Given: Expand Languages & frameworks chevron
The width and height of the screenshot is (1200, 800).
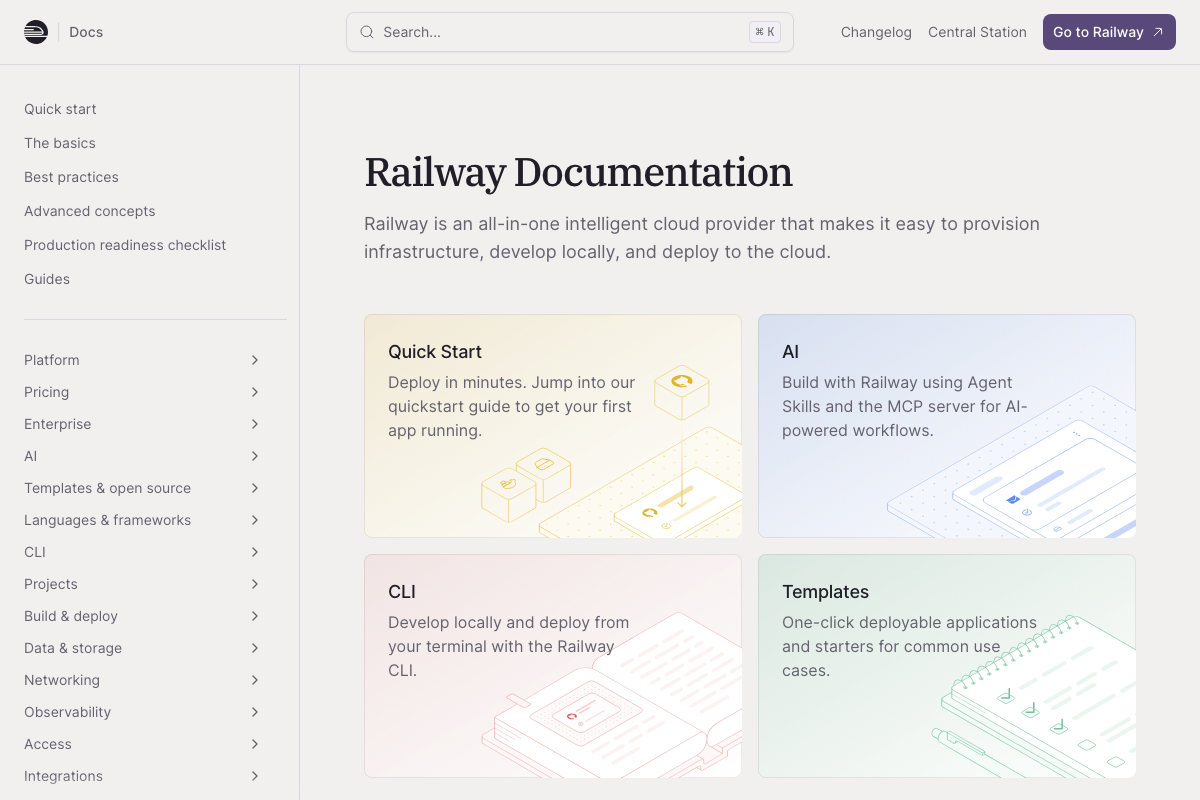Looking at the screenshot, I should pyautogui.click(x=255, y=520).
